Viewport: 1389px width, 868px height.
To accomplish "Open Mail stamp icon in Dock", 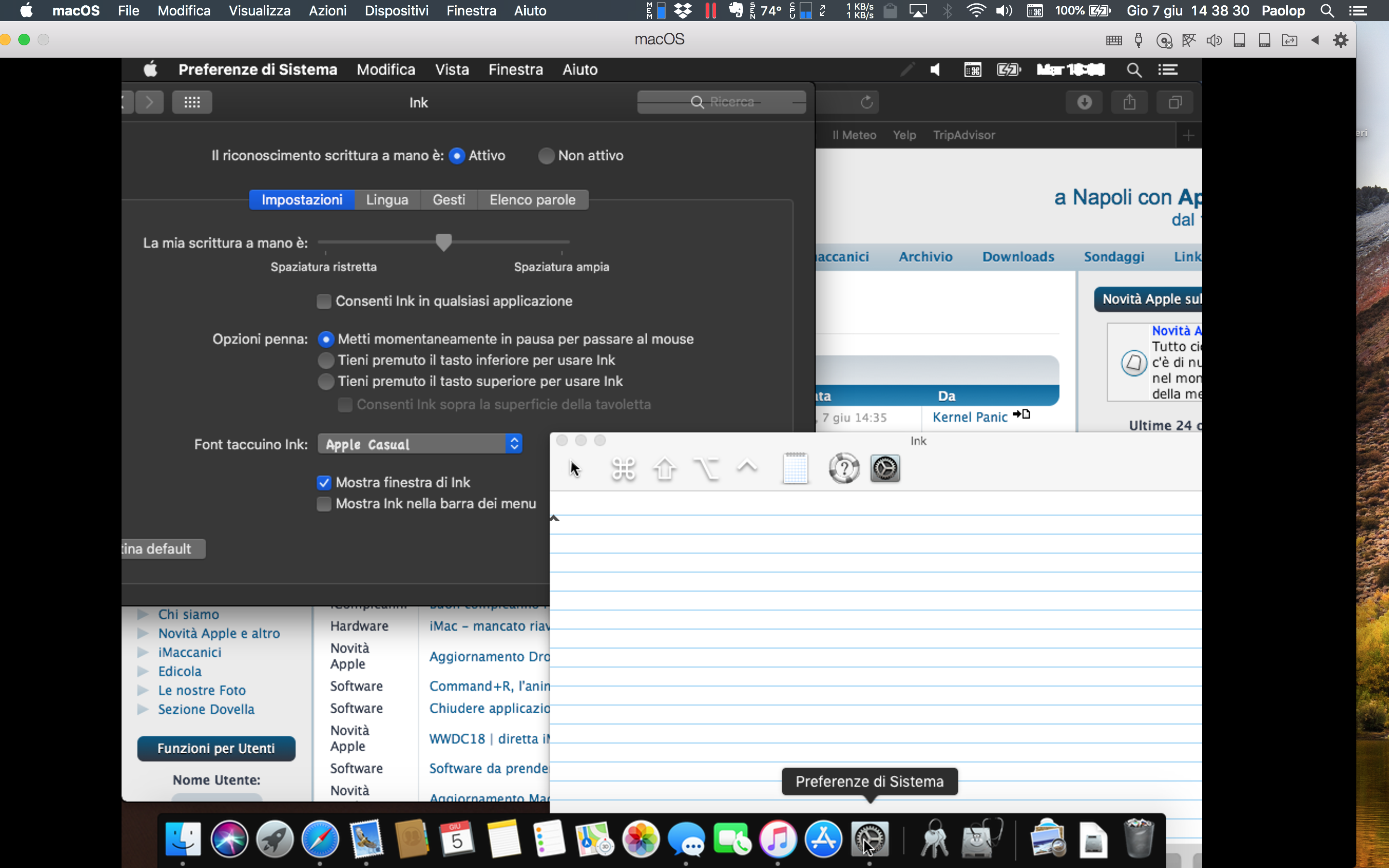I will click(x=366, y=839).
